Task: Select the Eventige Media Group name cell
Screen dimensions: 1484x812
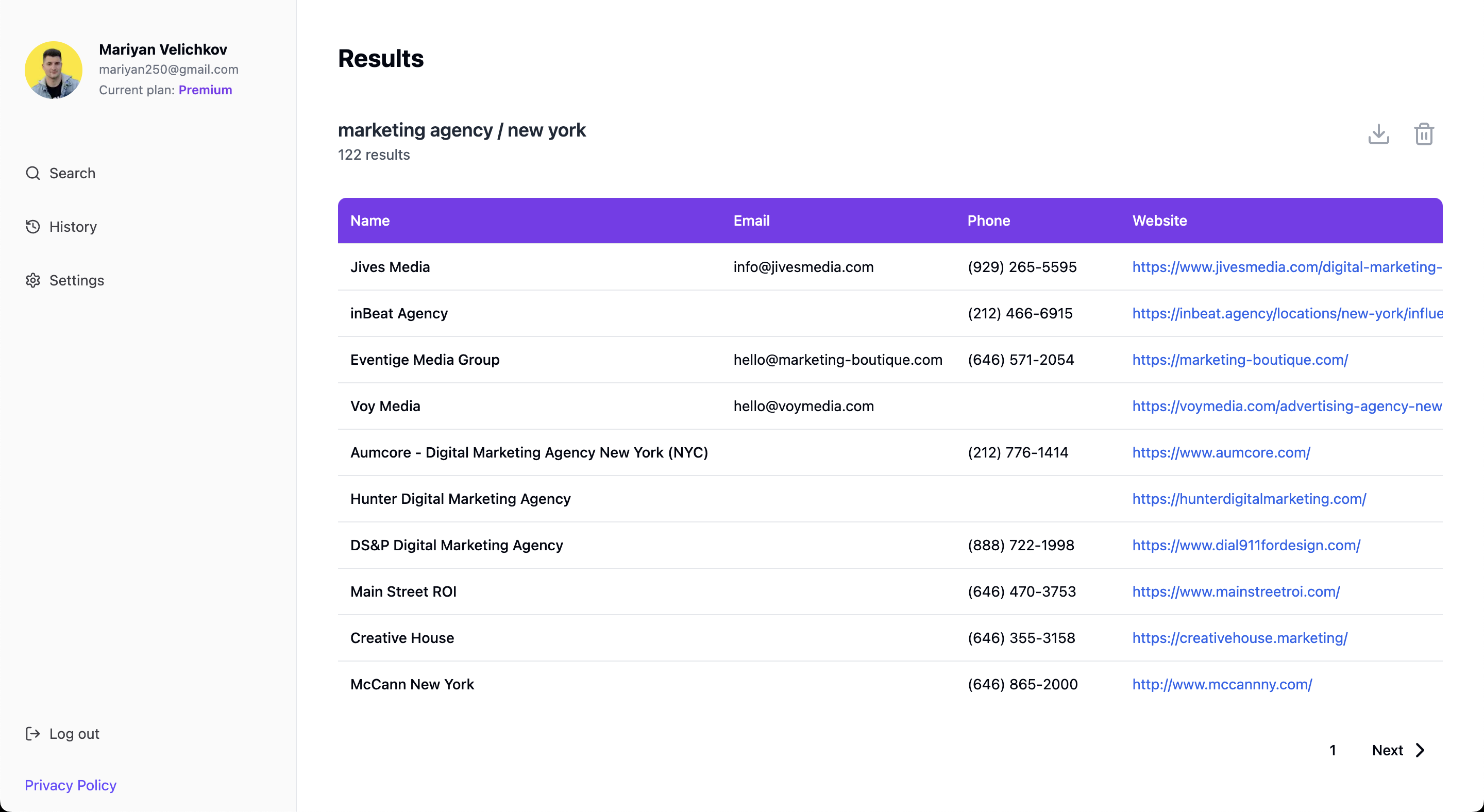Action: coord(425,360)
